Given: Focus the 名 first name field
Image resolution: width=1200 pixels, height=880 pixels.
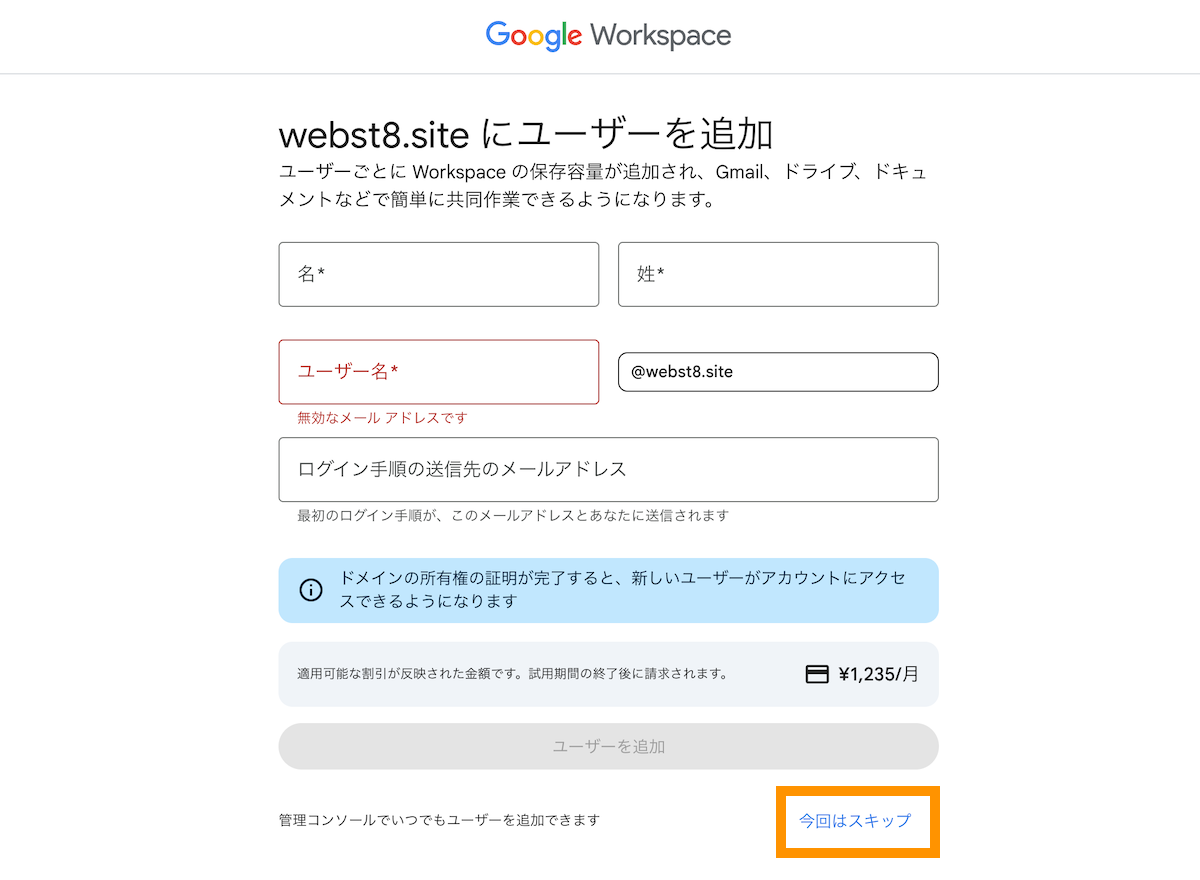Looking at the screenshot, I should pyautogui.click(x=439, y=274).
